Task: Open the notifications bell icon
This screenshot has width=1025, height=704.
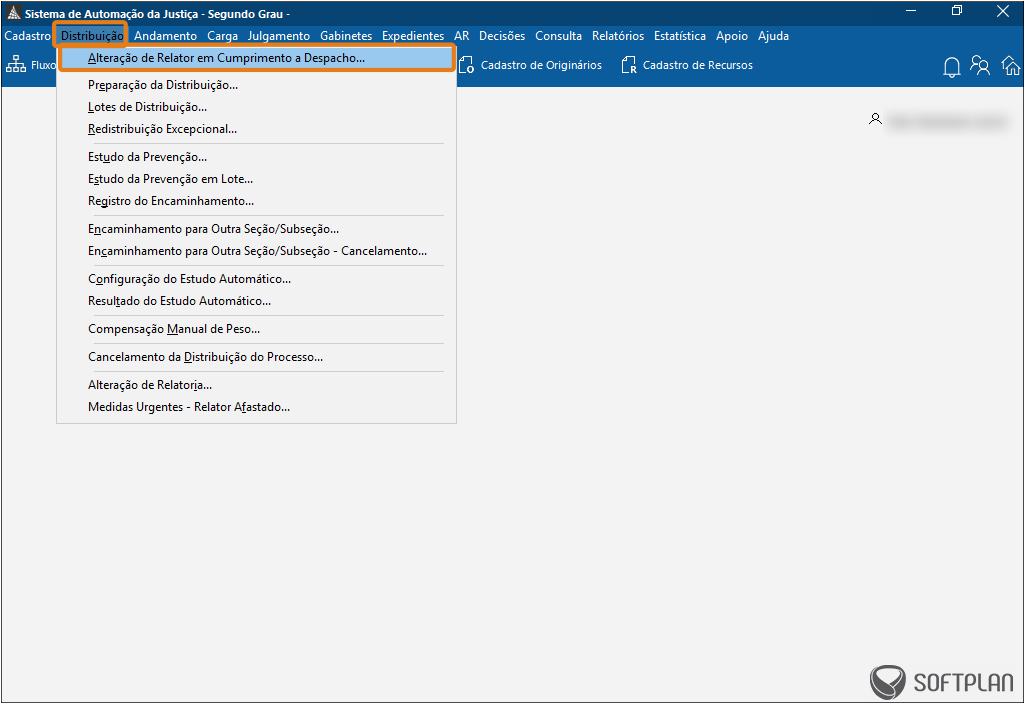Action: (x=952, y=67)
